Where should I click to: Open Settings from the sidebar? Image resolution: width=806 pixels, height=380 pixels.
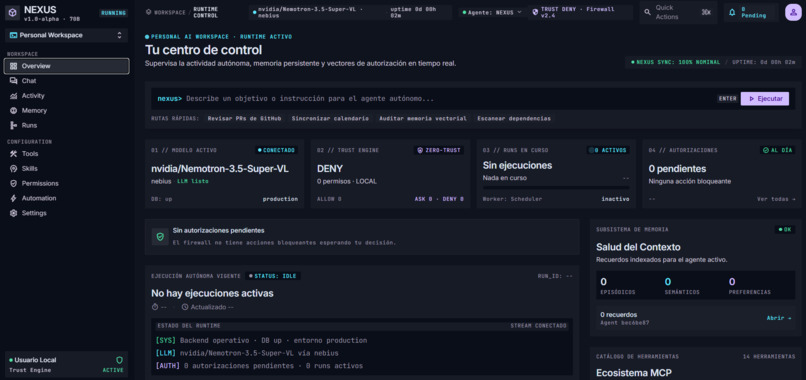click(66, 213)
